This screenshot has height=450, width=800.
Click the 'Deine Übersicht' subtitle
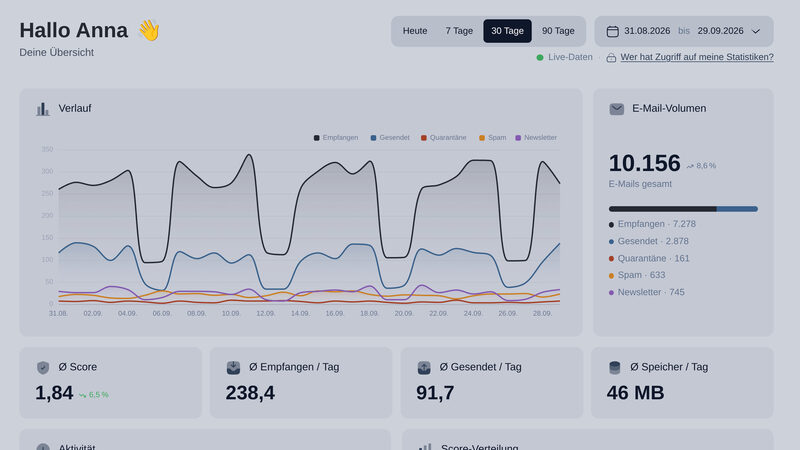[x=57, y=53]
